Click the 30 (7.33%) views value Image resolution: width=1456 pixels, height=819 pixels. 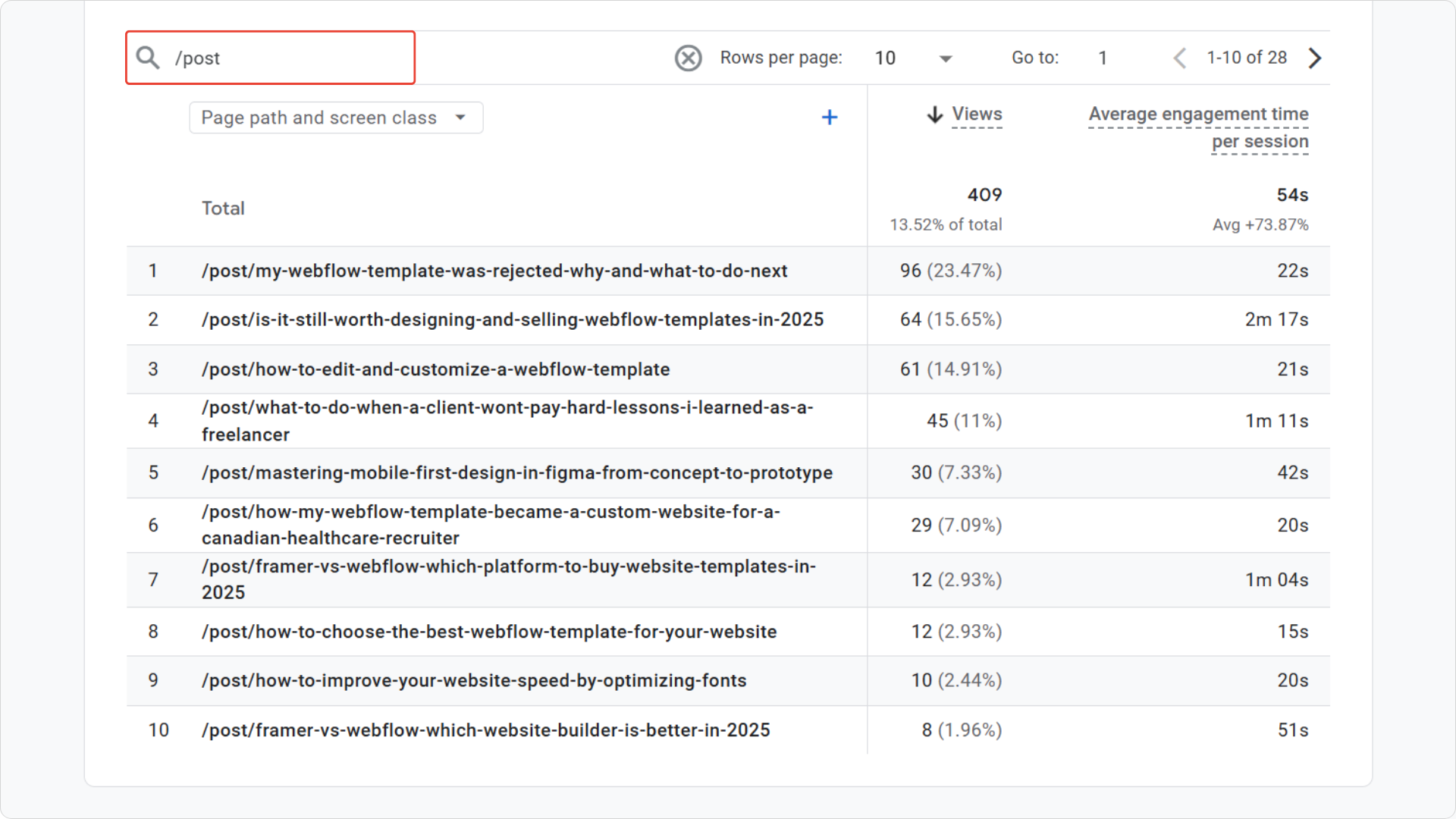tap(956, 472)
